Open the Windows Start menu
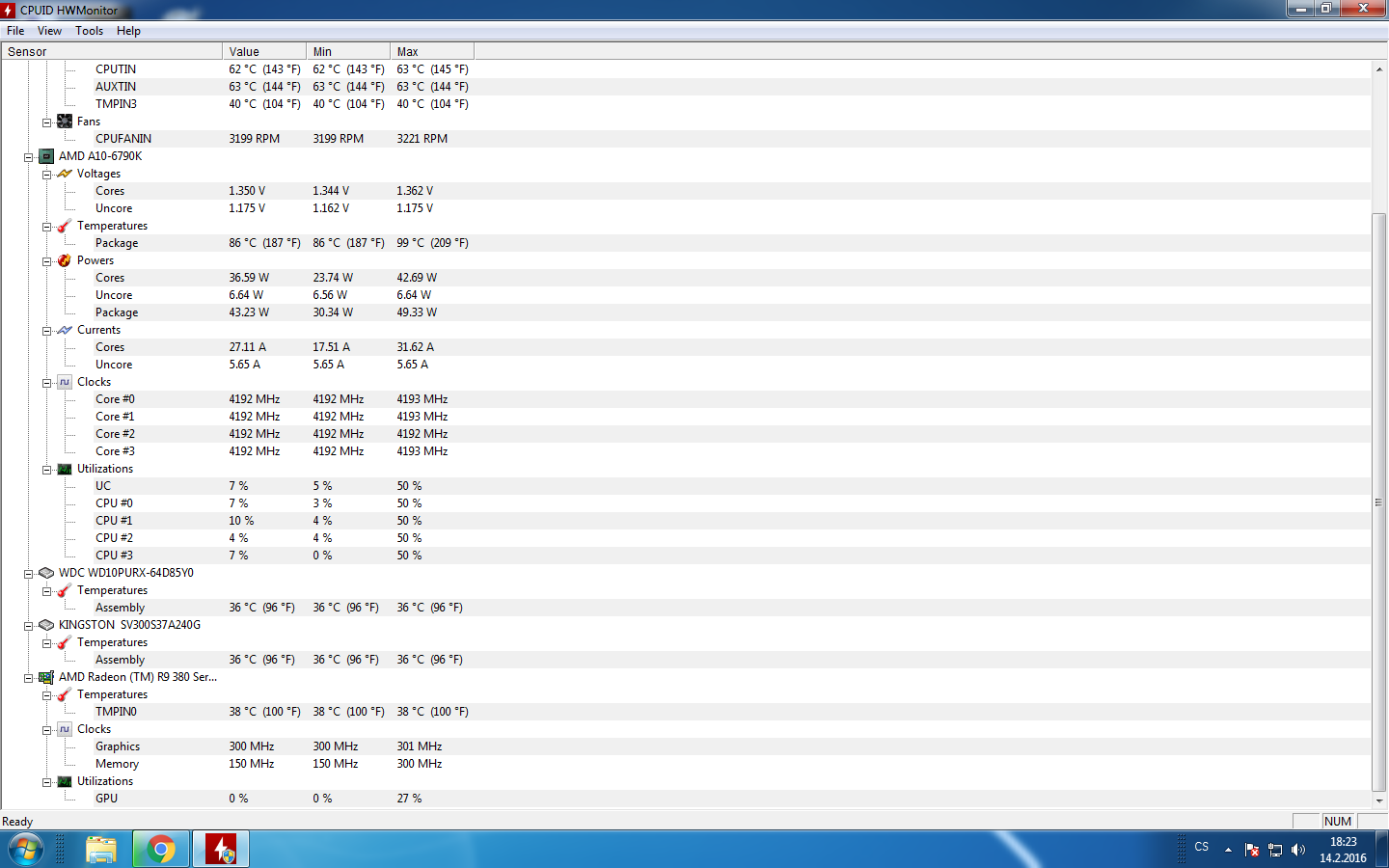Viewport: 1389px width, 868px height. [x=26, y=850]
